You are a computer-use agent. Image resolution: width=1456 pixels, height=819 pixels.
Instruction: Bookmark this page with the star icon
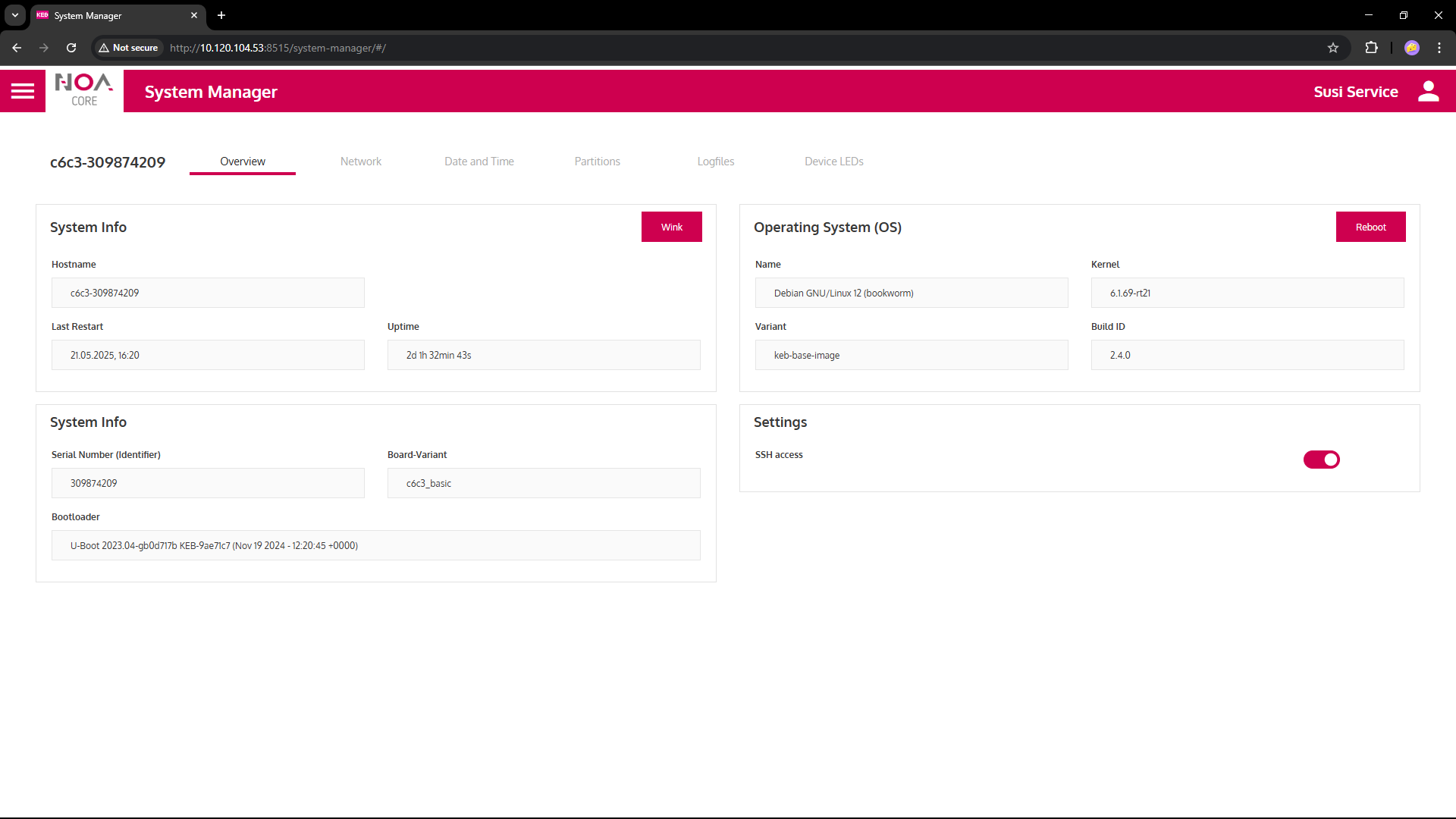(1333, 48)
